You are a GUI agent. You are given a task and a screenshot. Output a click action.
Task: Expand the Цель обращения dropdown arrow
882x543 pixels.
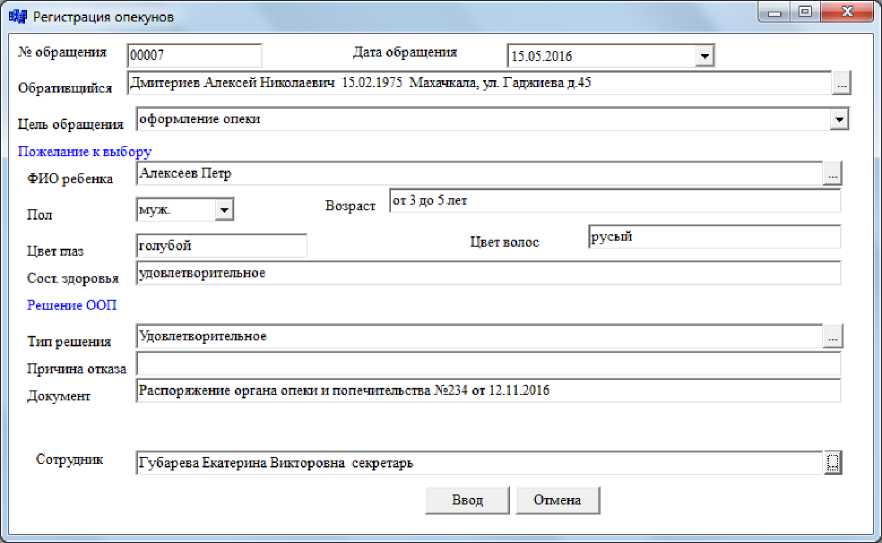(x=839, y=119)
